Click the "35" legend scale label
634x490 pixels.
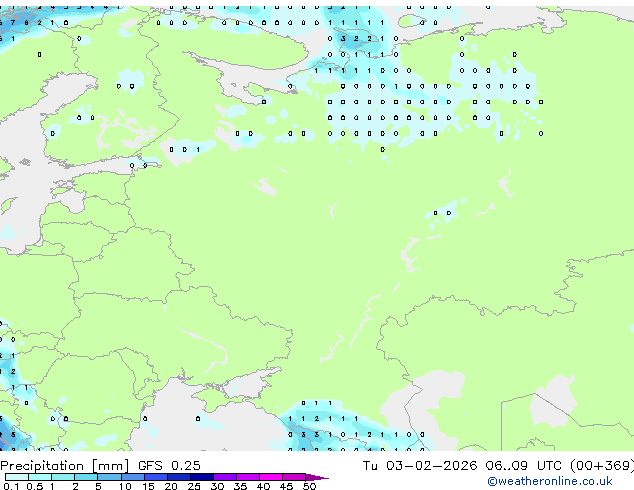pos(240,486)
